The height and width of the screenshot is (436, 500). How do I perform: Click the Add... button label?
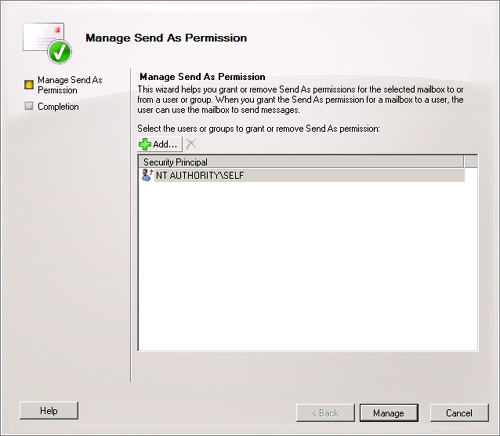tap(165, 144)
